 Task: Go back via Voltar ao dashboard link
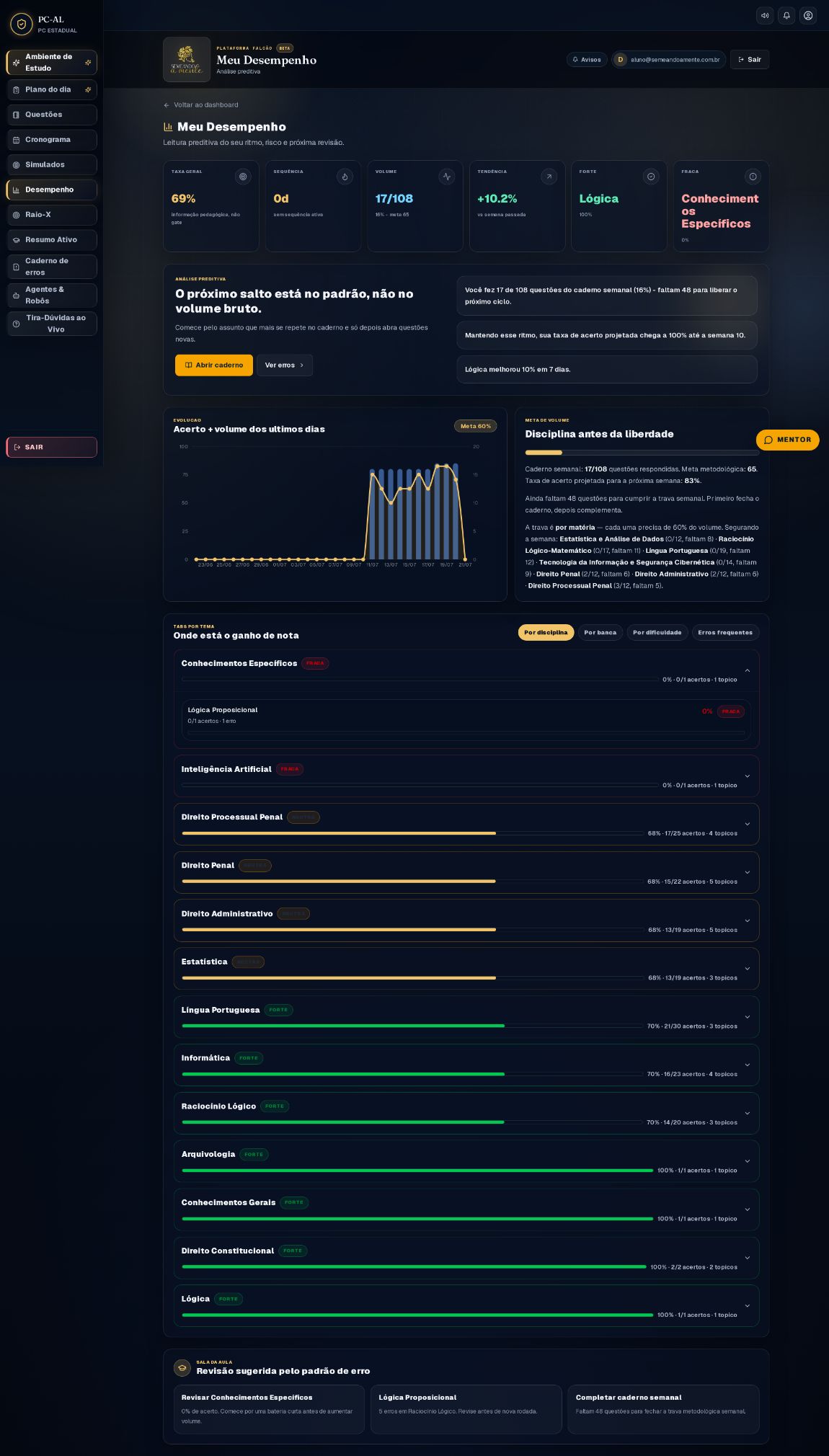pos(201,105)
